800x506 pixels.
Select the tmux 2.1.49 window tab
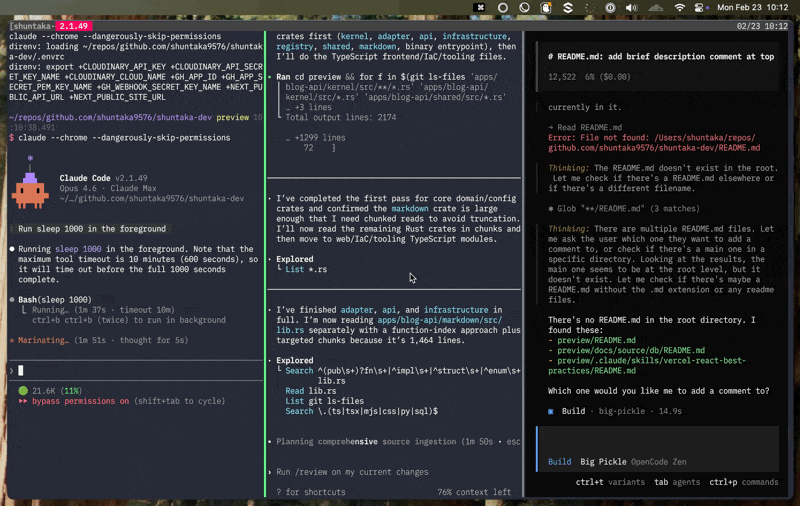(74, 26)
